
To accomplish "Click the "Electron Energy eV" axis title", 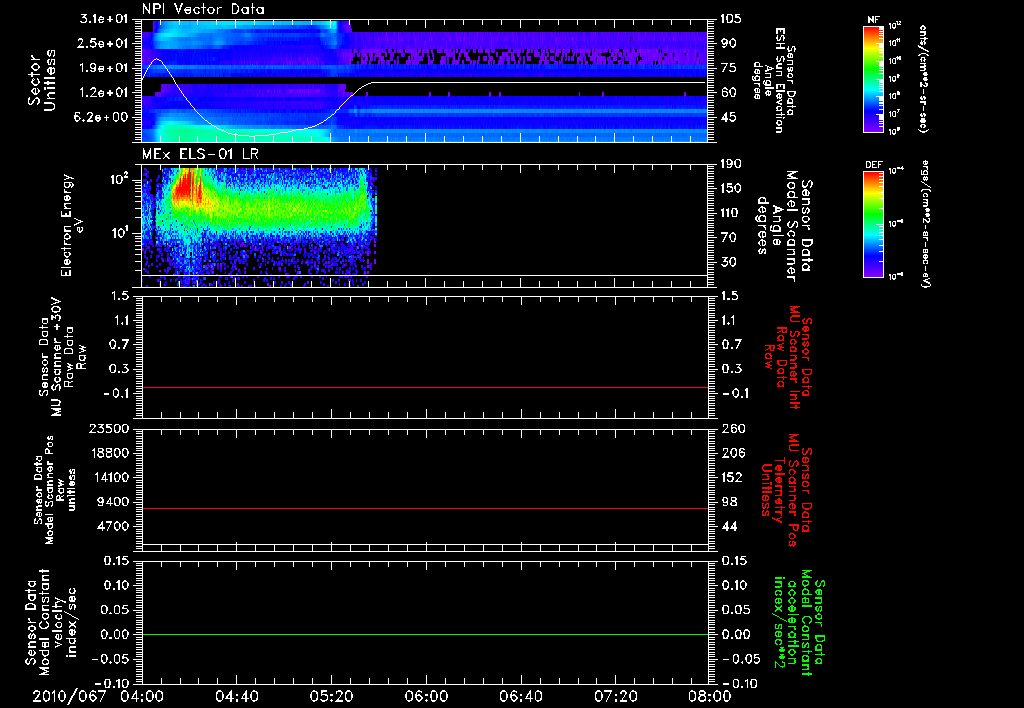I will [72, 225].
